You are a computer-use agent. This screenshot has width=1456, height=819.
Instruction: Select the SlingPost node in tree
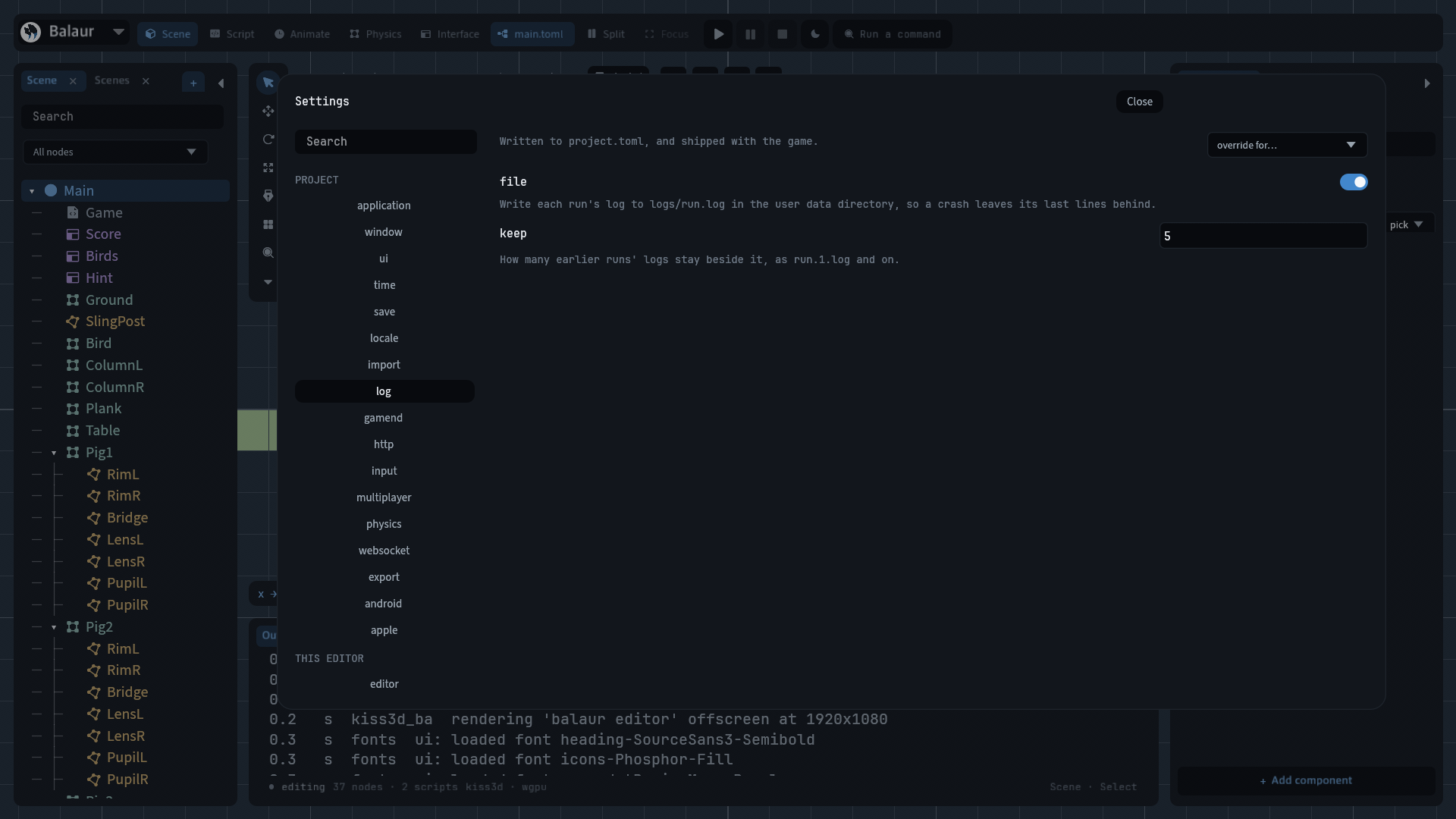pos(115,322)
